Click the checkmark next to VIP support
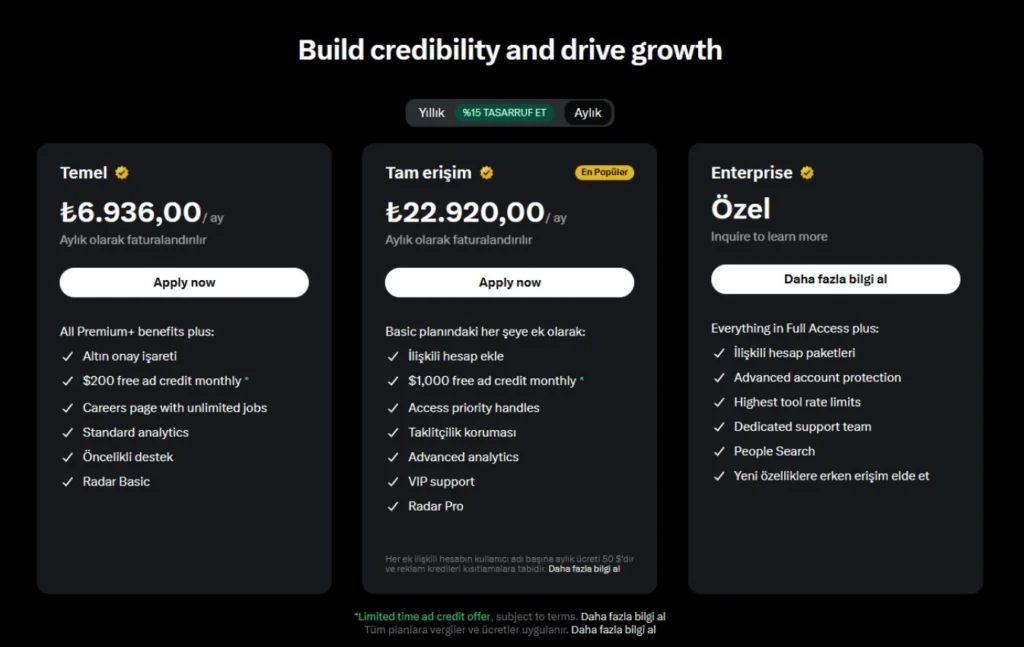Screen dimensions: 1024x647 tap(393, 481)
